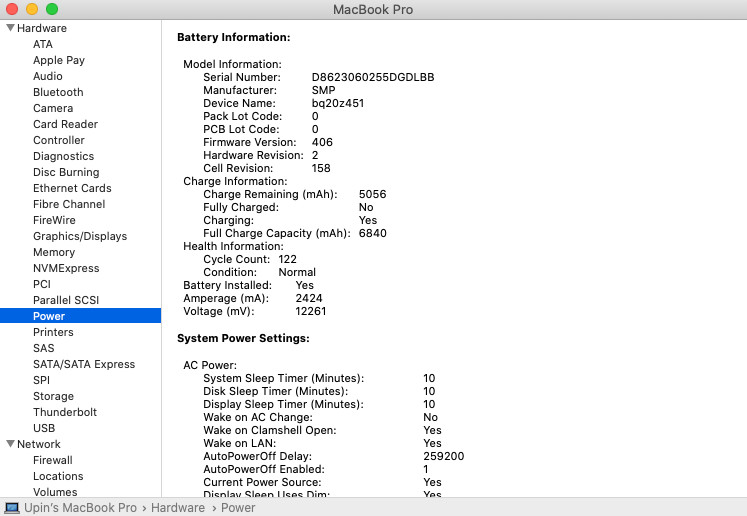The width and height of the screenshot is (747, 516).
Task: Click the MacBook Pro window title
Action: (x=373, y=10)
